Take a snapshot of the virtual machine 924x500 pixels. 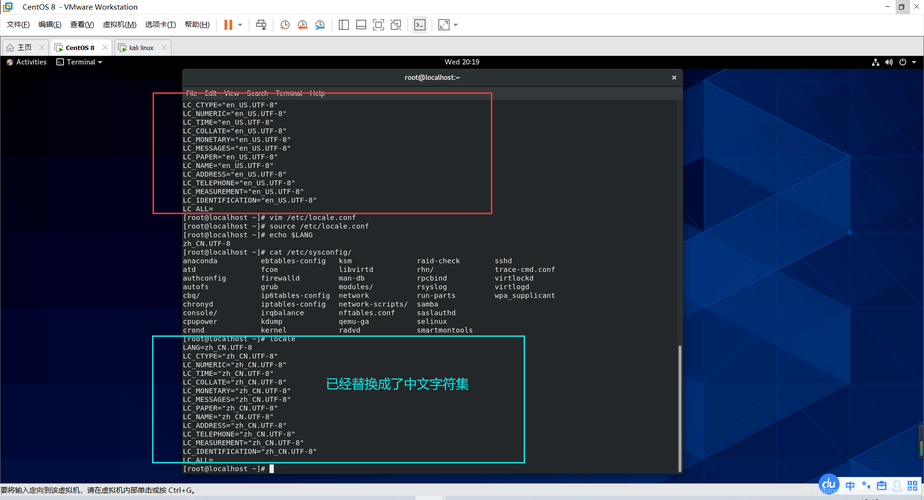pos(285,25)
